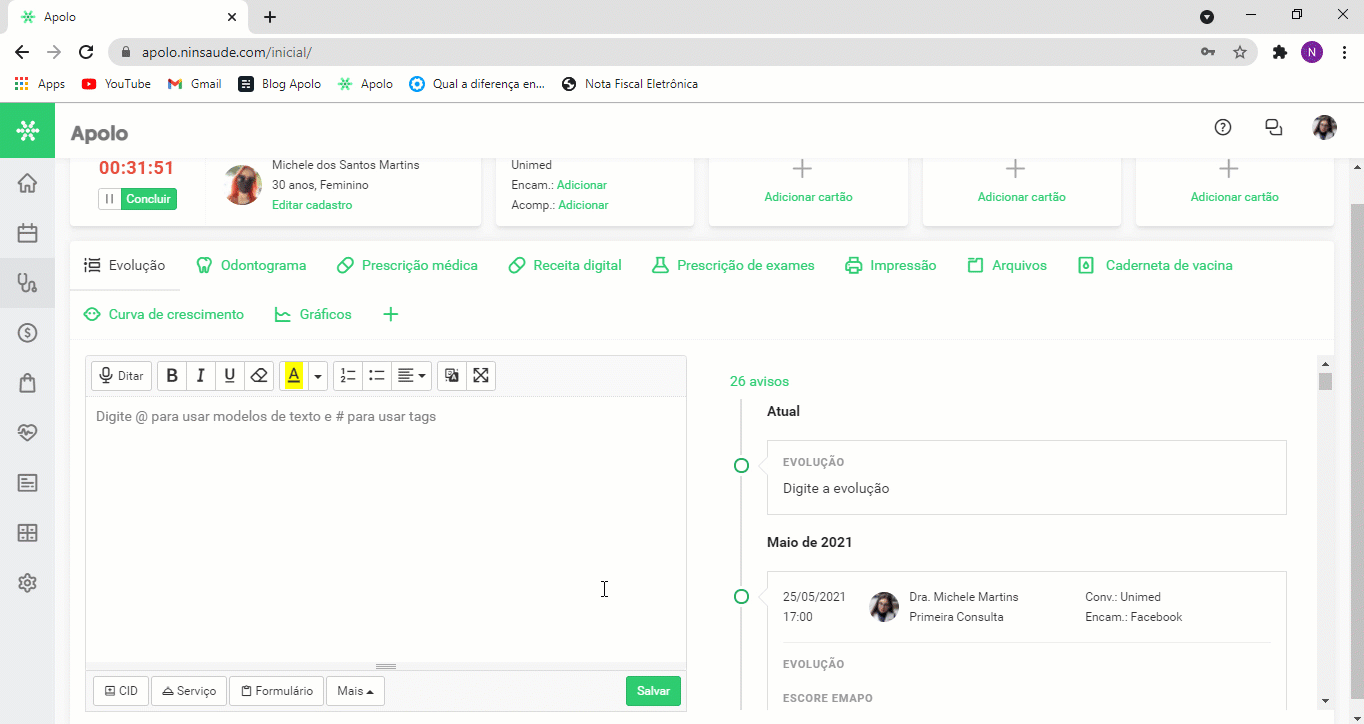Open Prescrição médica tab
Image resolution: width=1364 pixels, height=724 pixels.
click(x=407, y=265)
